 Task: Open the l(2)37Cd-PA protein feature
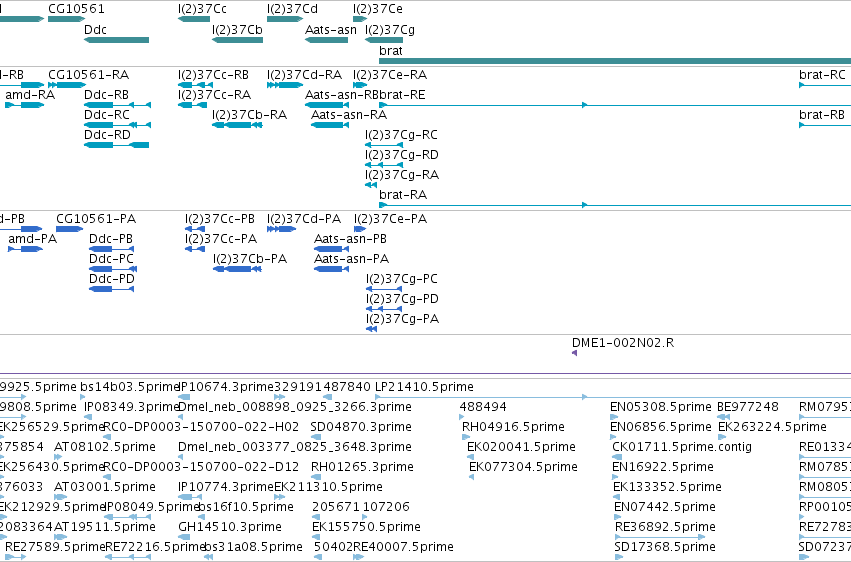pos(282,229)
